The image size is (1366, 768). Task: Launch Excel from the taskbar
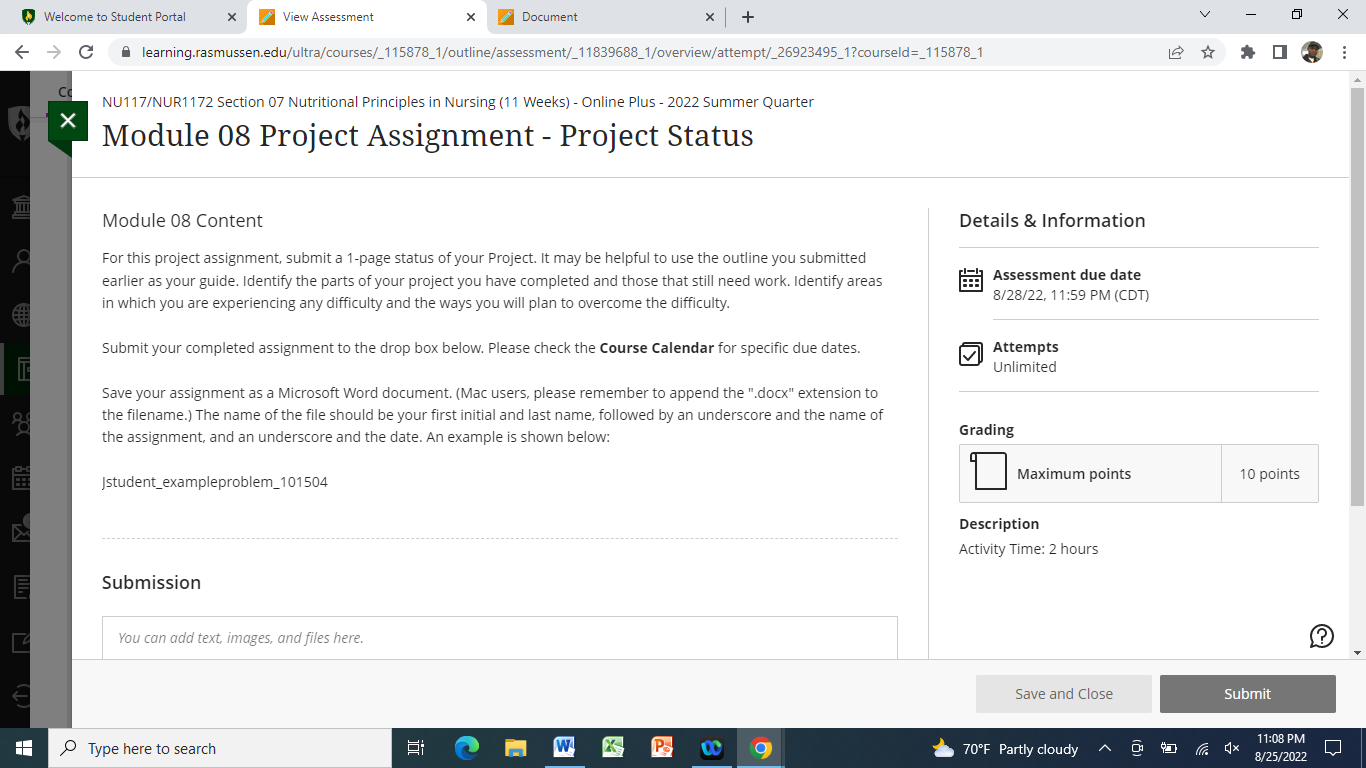click(613, 748)
